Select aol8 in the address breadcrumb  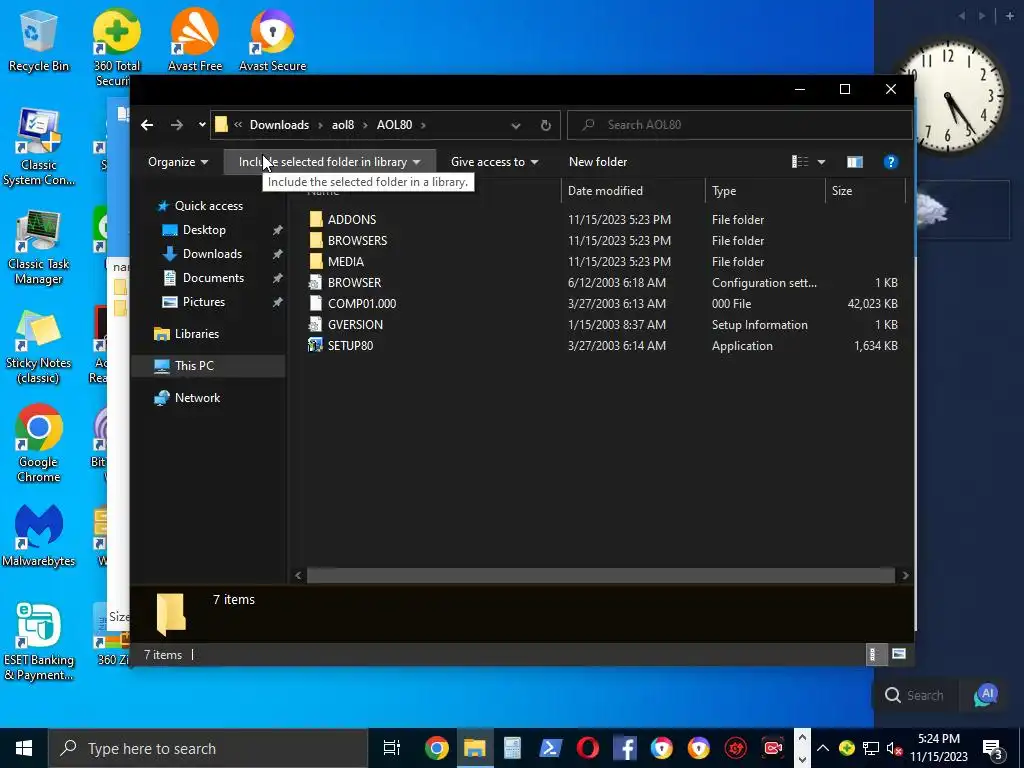[x=342, y=125]
